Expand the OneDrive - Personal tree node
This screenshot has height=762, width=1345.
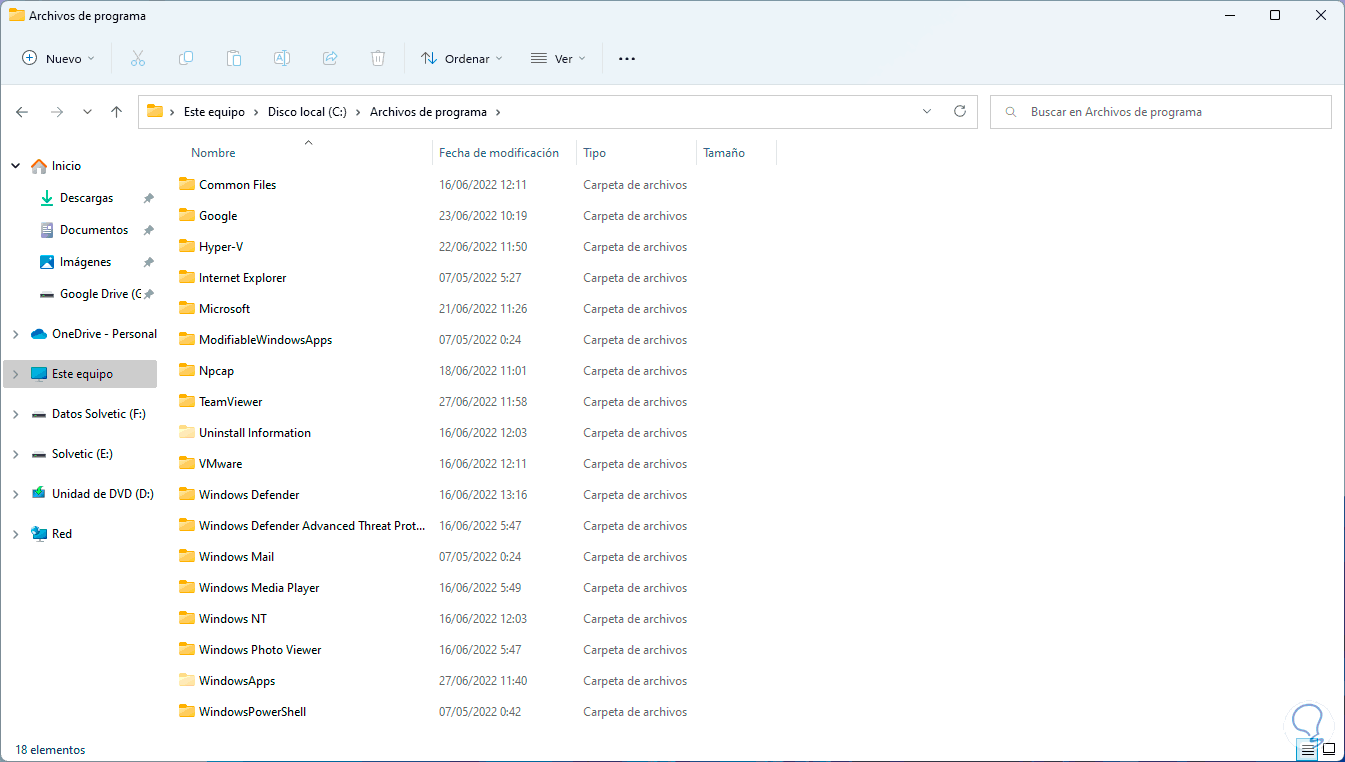click(15, 334)
